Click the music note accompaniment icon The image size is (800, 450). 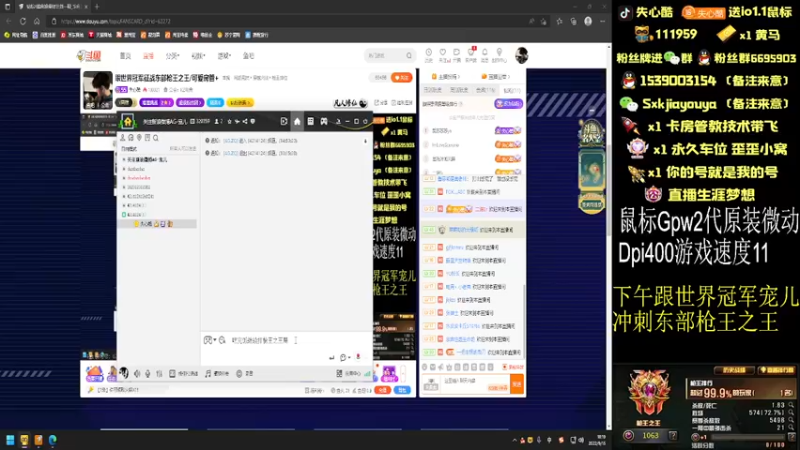(x=208, y=373)
